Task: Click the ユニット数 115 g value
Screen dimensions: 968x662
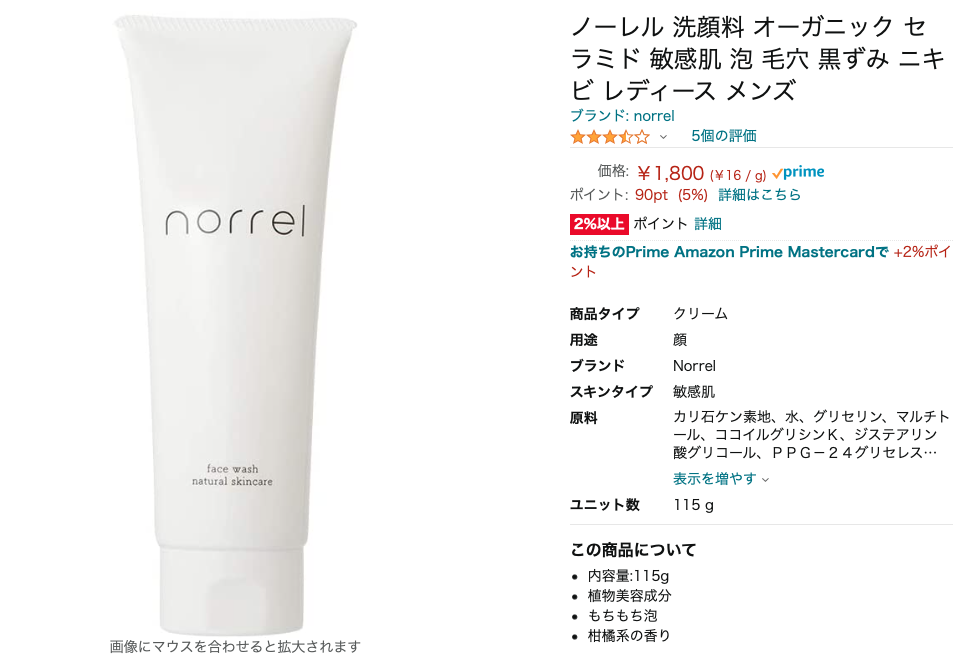Action: [x=693, y=505]
